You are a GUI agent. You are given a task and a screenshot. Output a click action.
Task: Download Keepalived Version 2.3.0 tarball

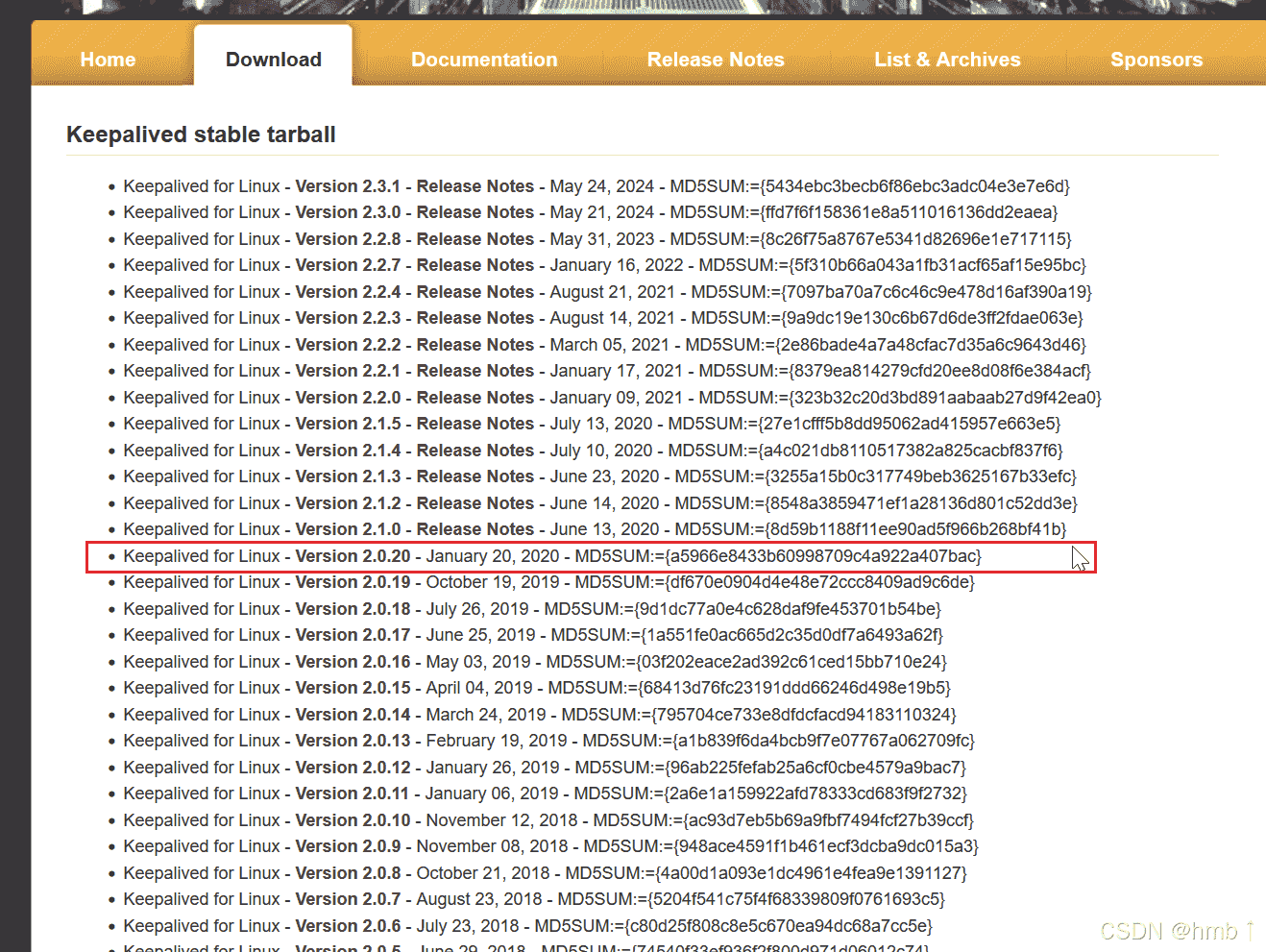pos(348,212)
